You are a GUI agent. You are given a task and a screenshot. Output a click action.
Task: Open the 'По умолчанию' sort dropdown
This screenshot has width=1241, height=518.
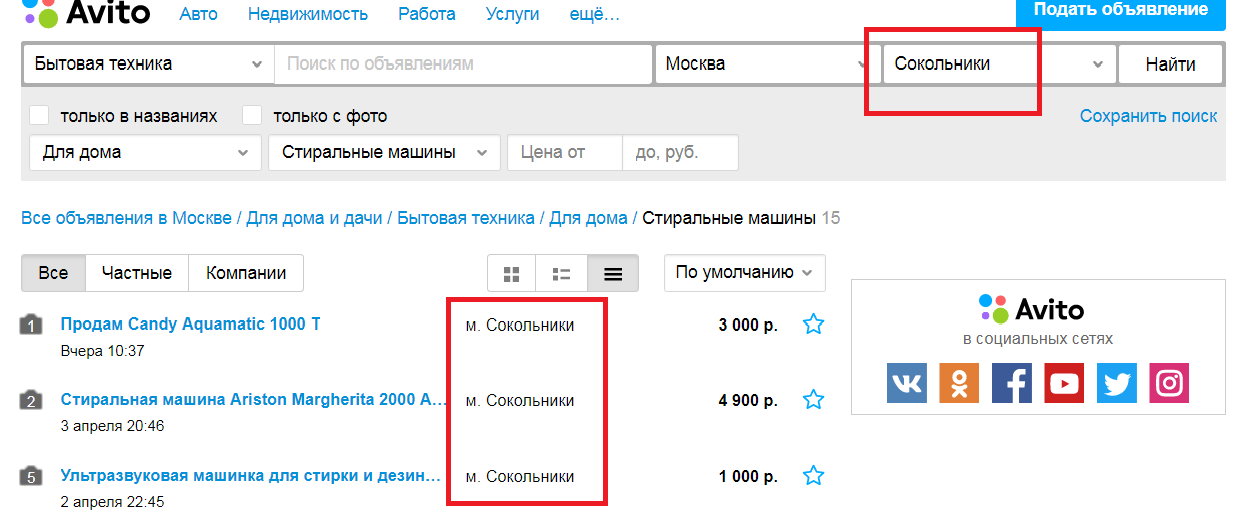(745, 272)
